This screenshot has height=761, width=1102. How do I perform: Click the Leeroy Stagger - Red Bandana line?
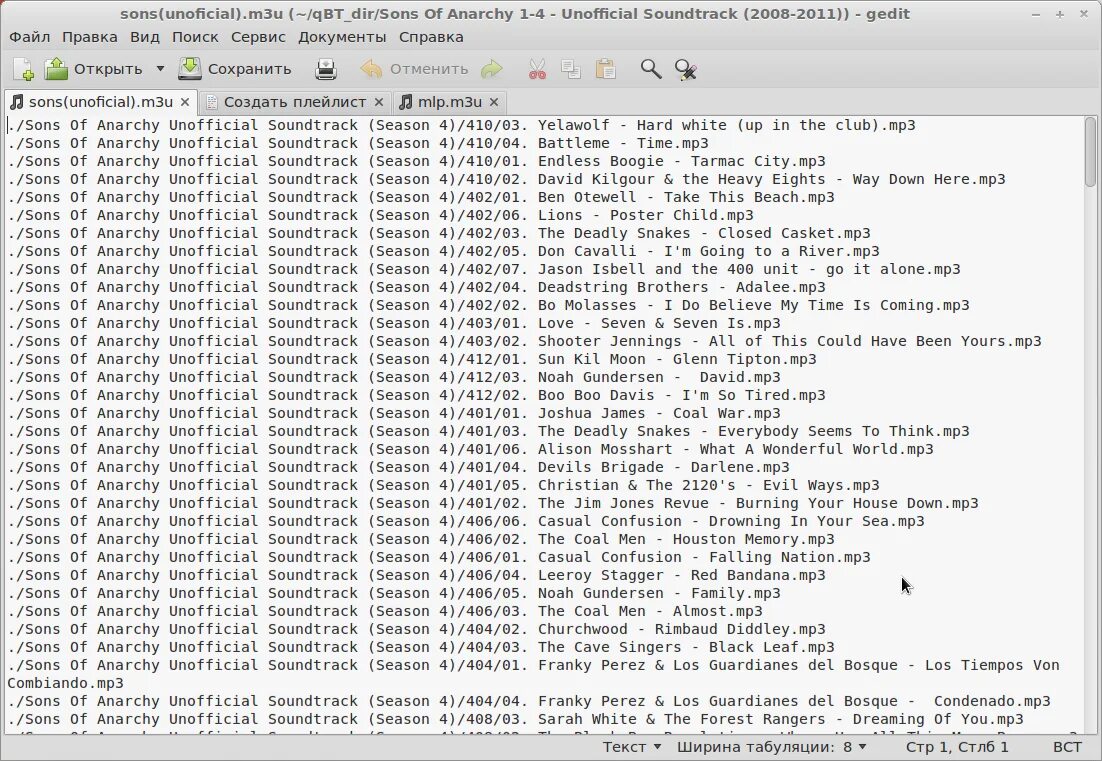[416, 575]
